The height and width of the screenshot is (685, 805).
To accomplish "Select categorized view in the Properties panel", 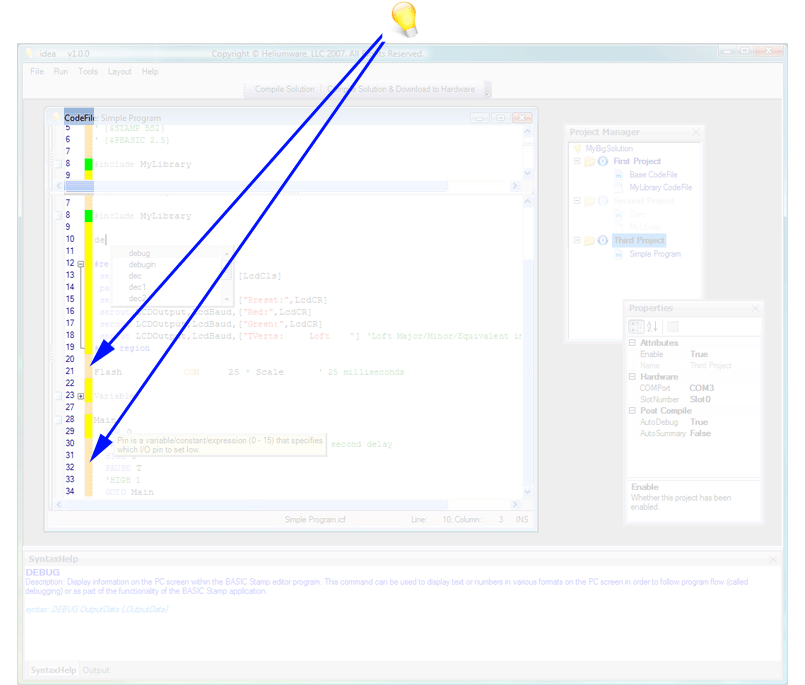I will pyautogui.click(x=637, y=327).
